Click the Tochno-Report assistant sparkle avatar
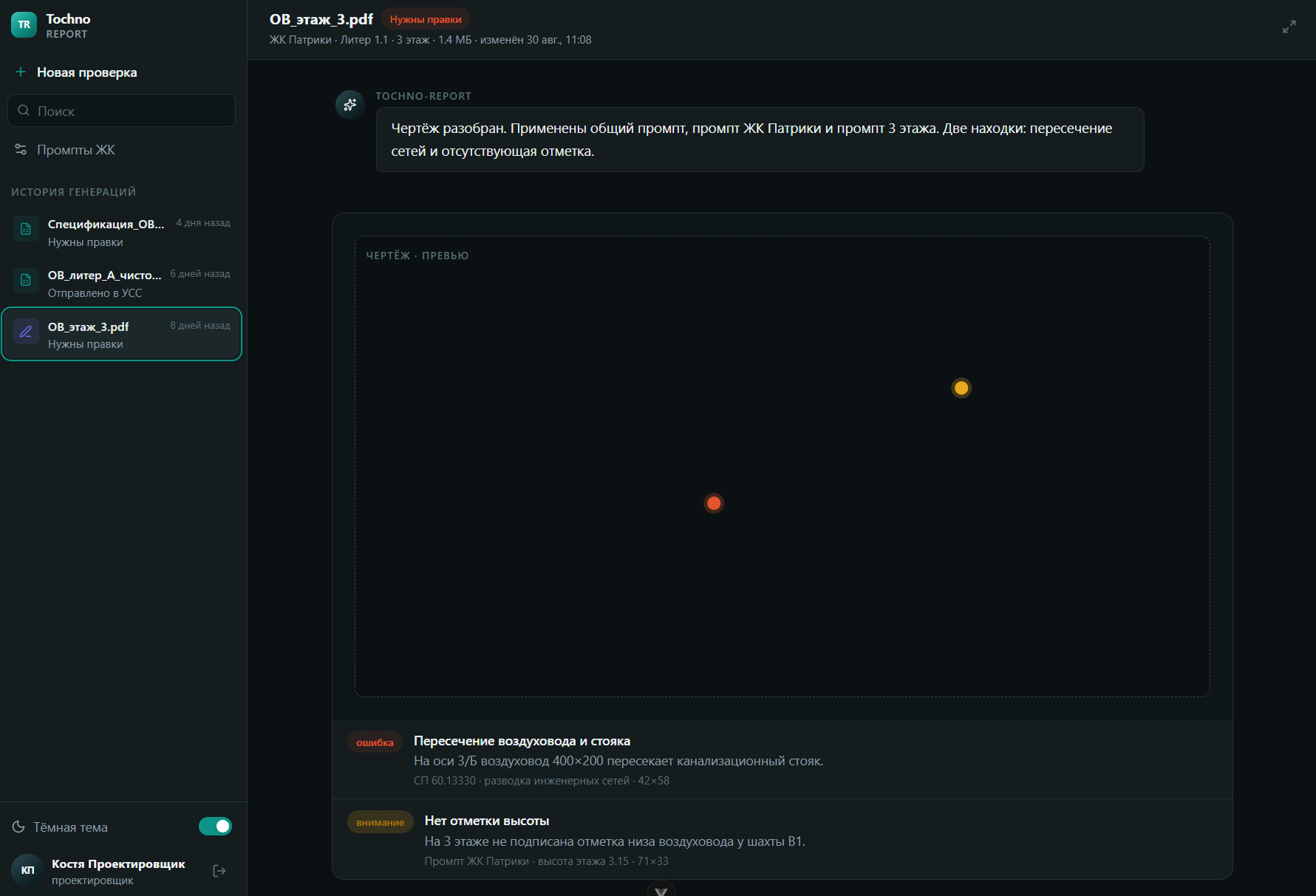 click(x=350, y=105)
